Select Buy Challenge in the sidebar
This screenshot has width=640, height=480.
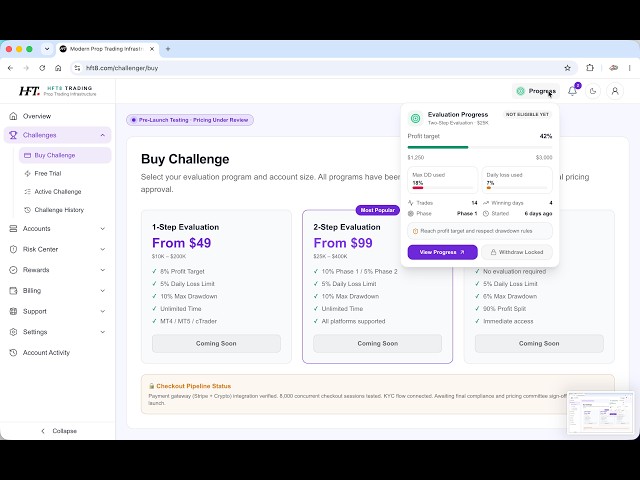point(65,156)
